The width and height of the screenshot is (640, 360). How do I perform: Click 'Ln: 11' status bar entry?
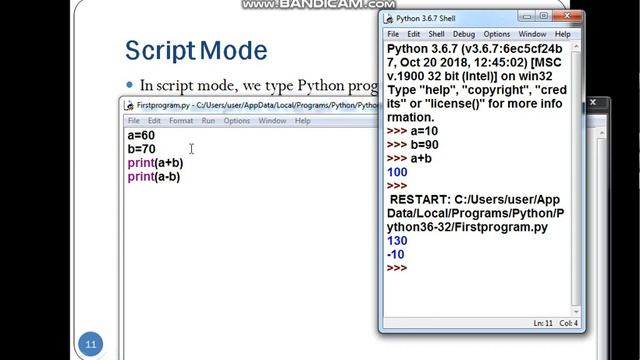[x=543, y=323]
